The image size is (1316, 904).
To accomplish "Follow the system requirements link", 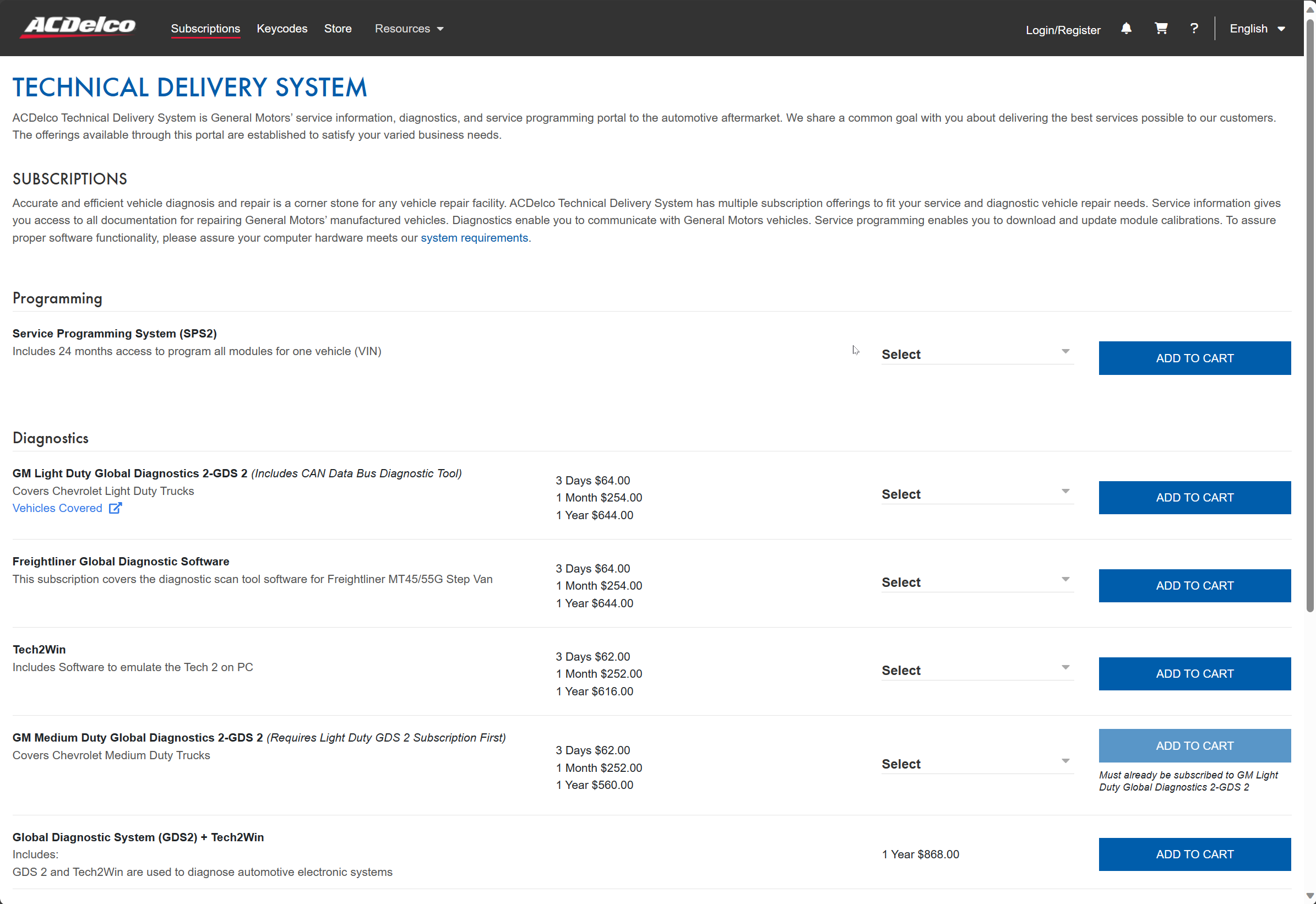I will pyautogui.click(x=474, y=238).
